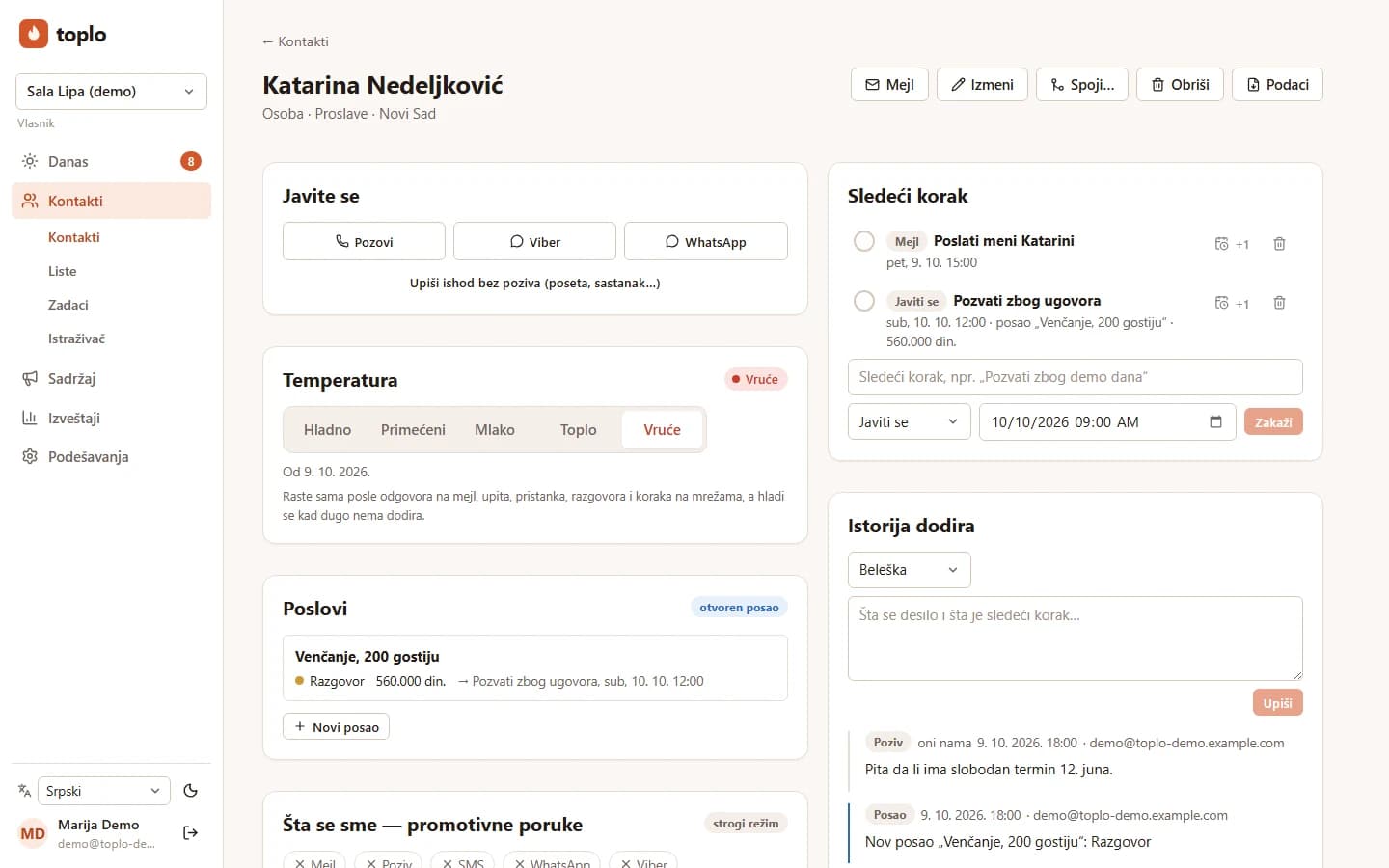Click Upiši ishod bez poziva link
Screen dimensions: 1389x868
(x=535, y=283)
